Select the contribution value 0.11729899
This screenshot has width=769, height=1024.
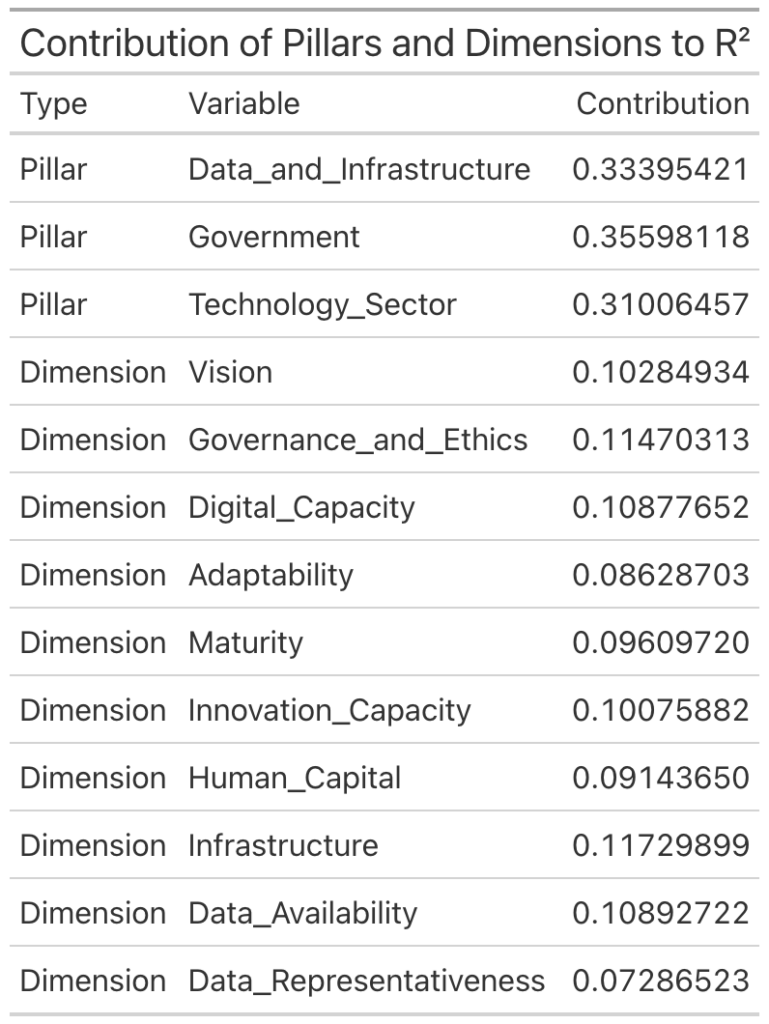coord(660,846)
